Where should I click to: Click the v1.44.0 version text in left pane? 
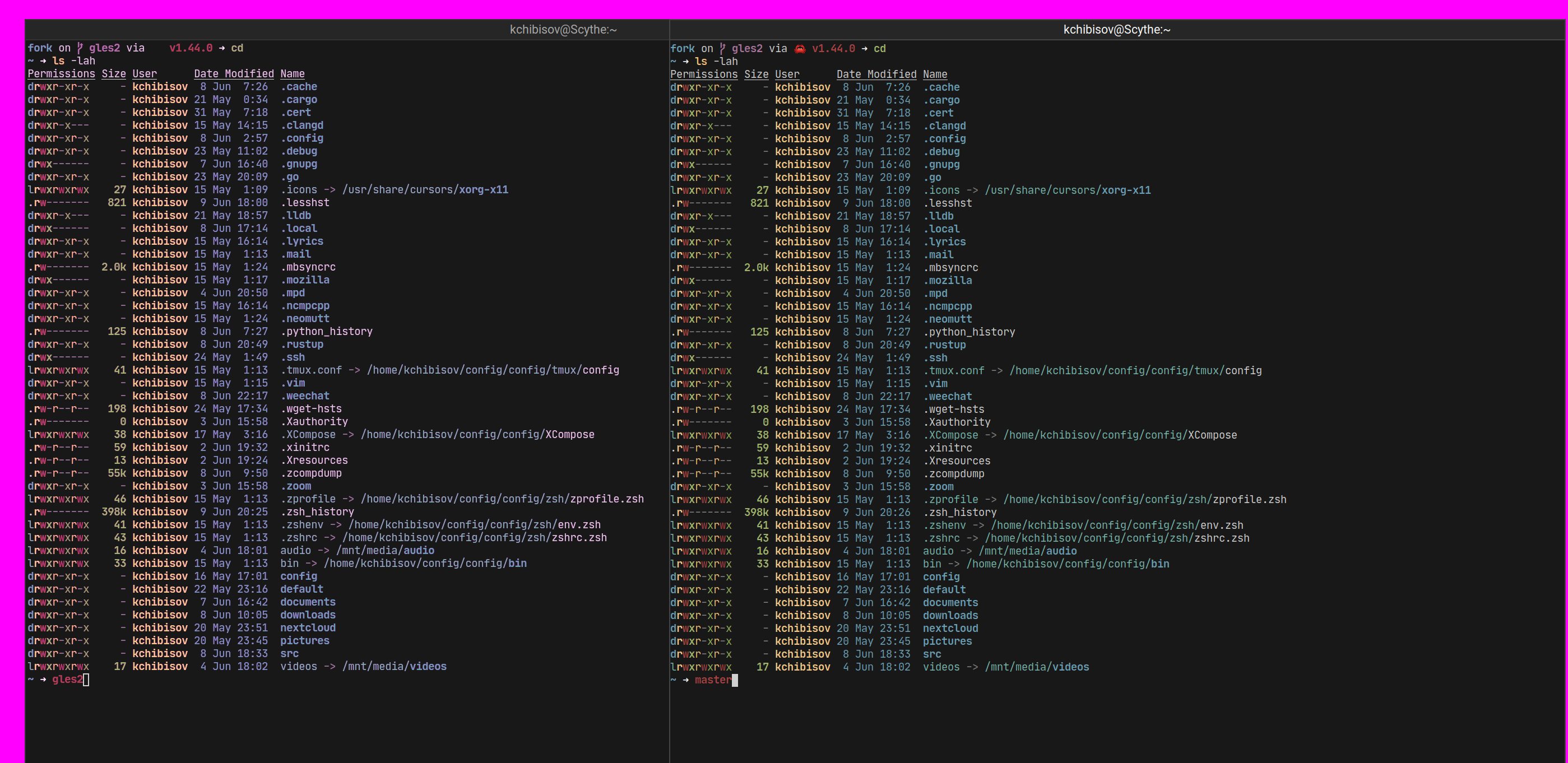pyautogui.click(x=191, y=48)
